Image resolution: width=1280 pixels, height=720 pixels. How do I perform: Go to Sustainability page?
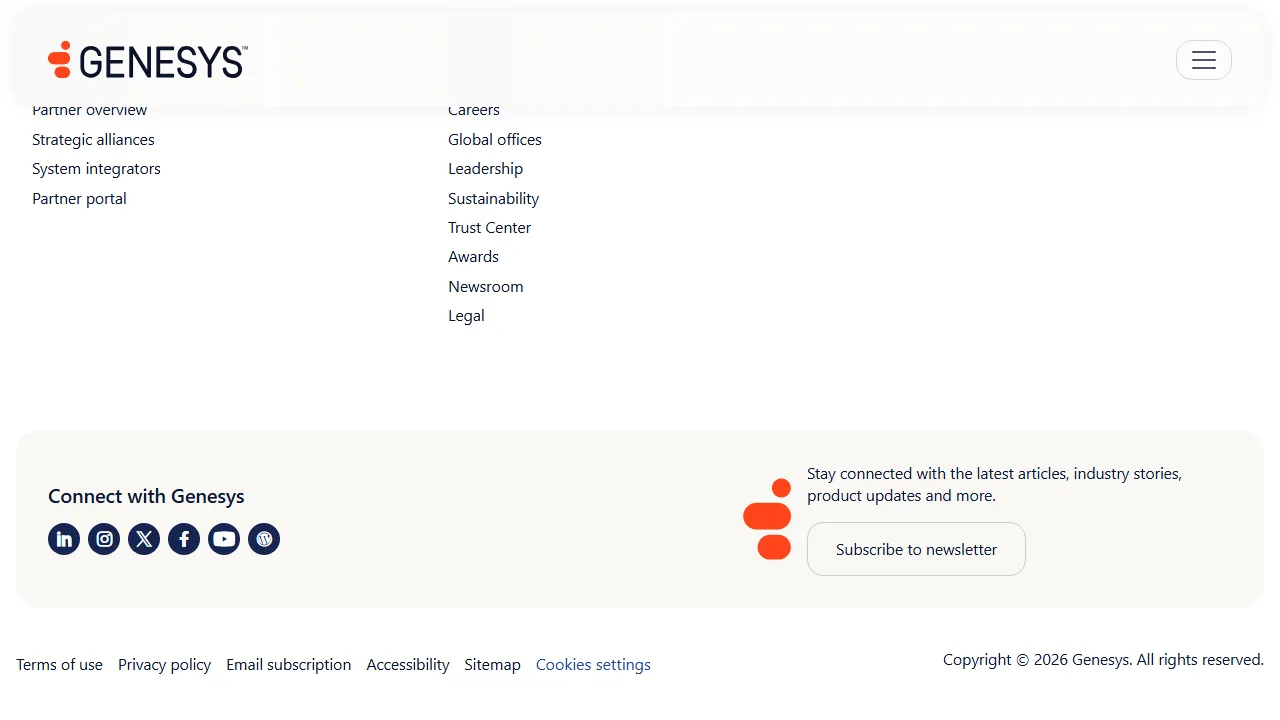pyautogui.click(x=493, y=198)
